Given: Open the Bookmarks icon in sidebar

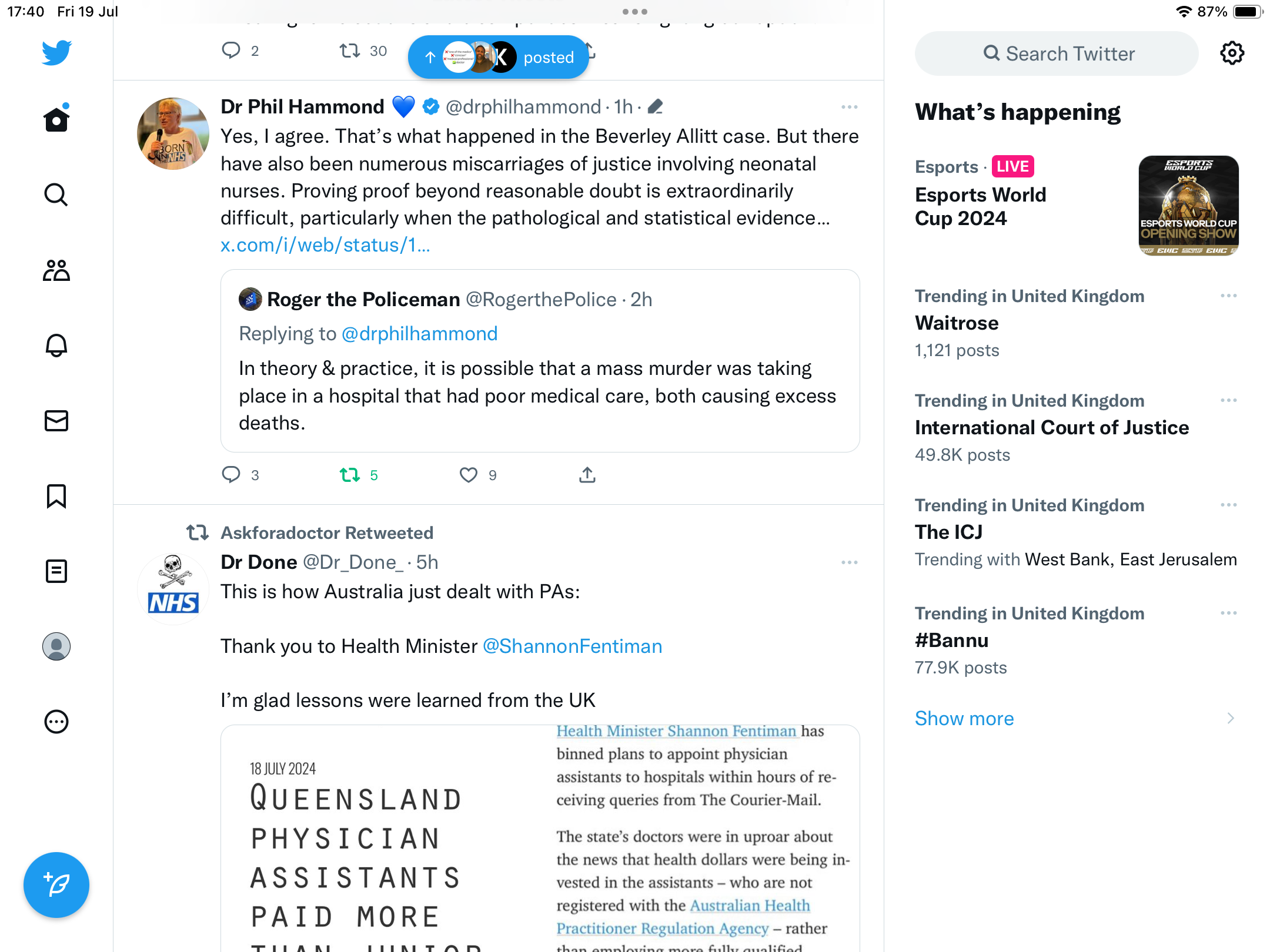Looking at the screenshot, I should [x=56, y=496].
